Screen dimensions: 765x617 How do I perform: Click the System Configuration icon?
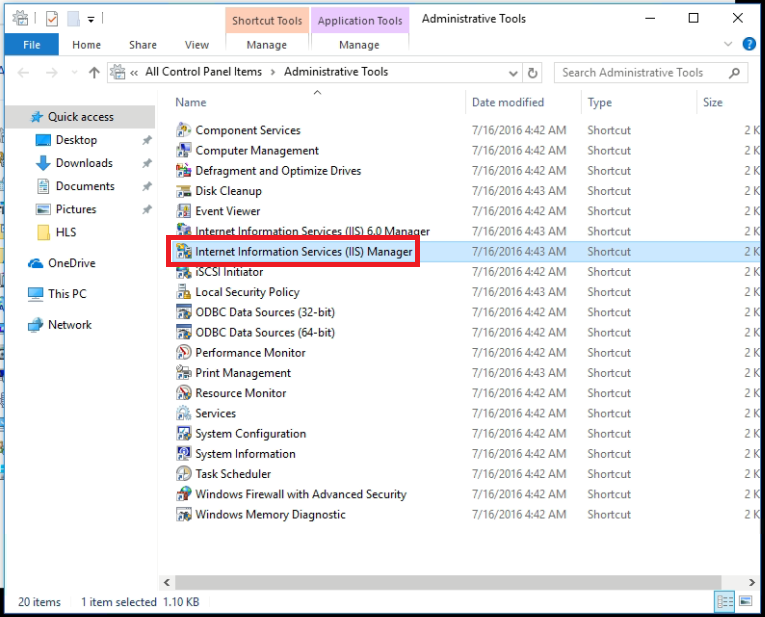(183, 434)
